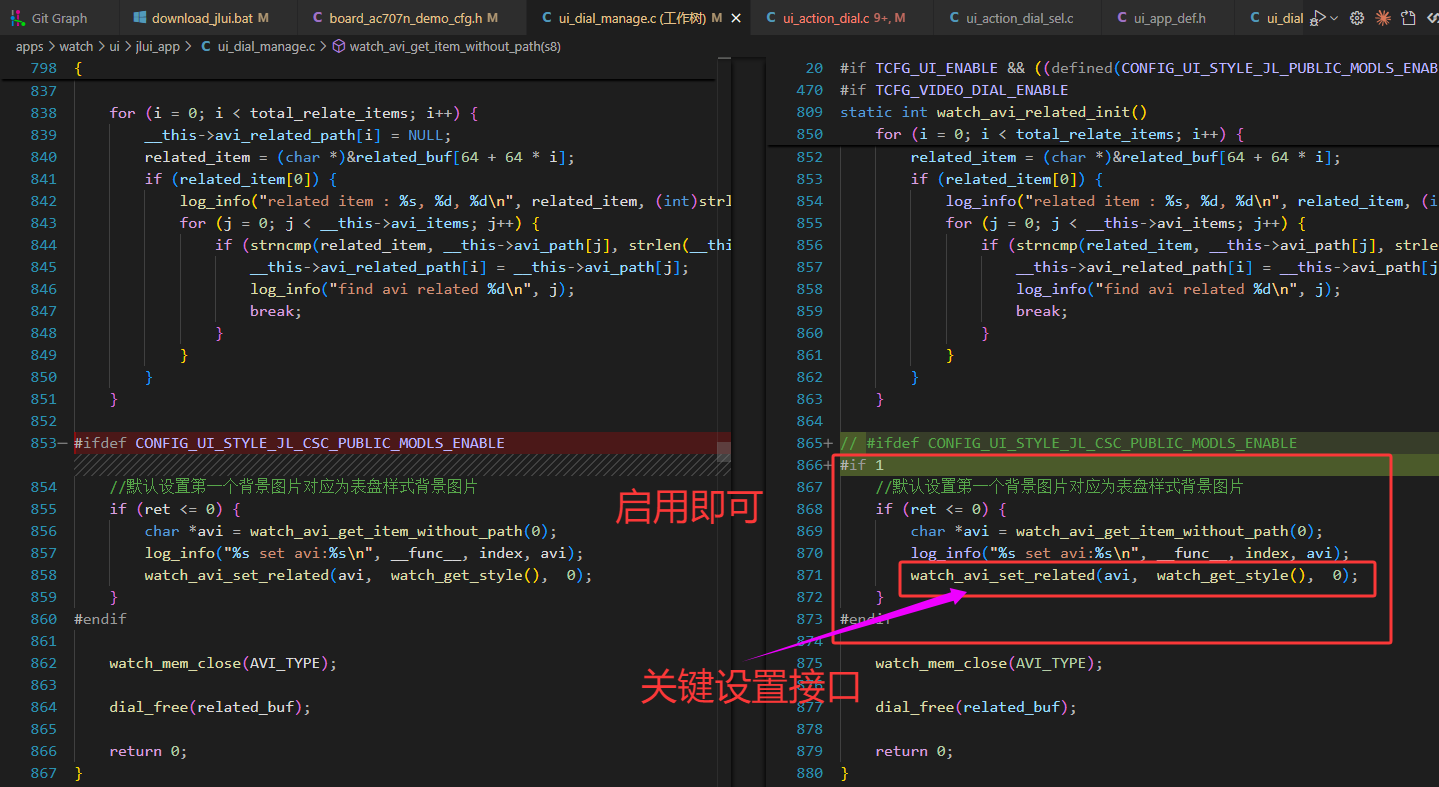Click the Run and Debug play icon
1439x787 pixels.
pyautogui.click(x=1318, y=18)
